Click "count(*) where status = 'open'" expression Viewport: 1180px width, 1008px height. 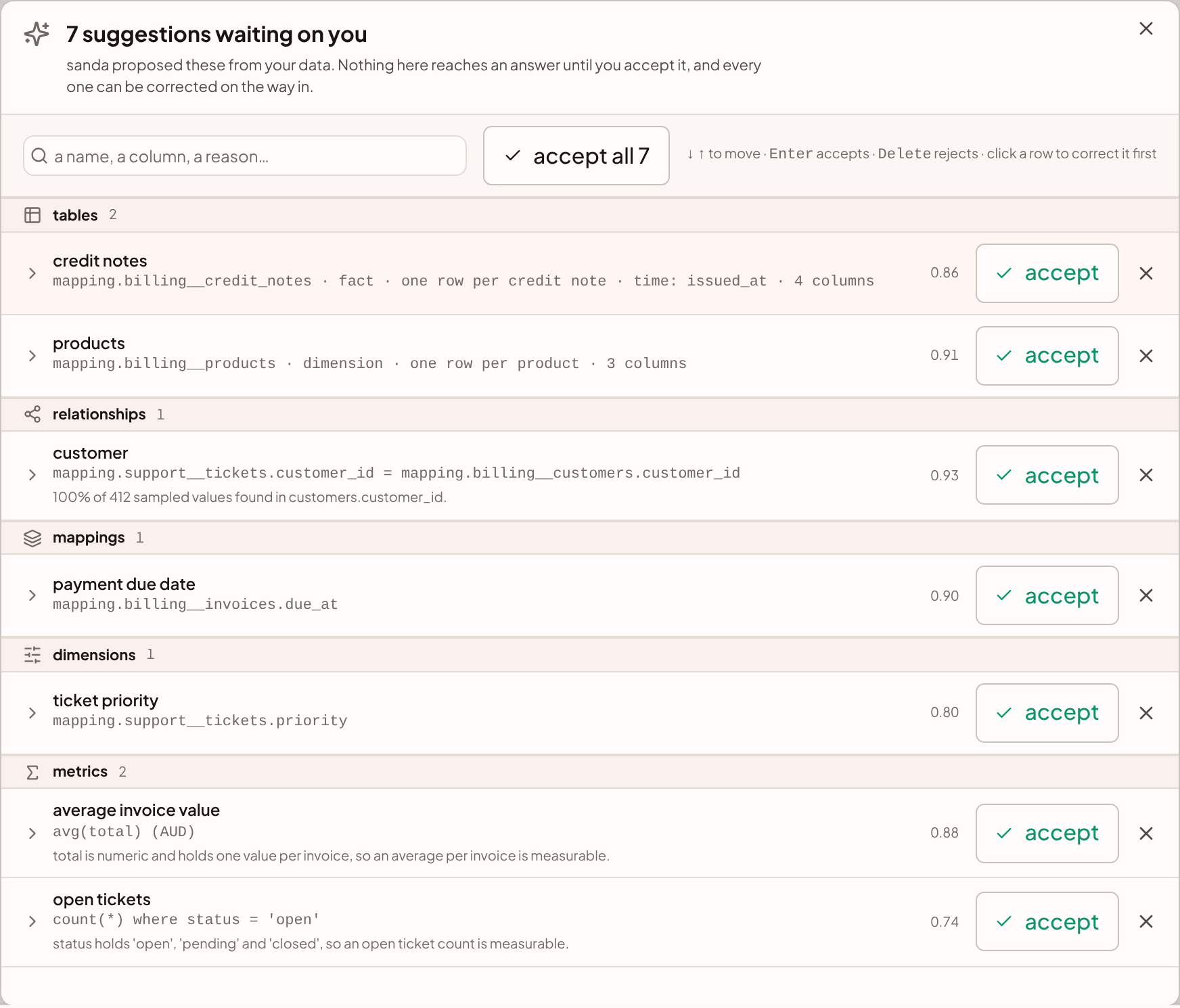click(186, 920)
